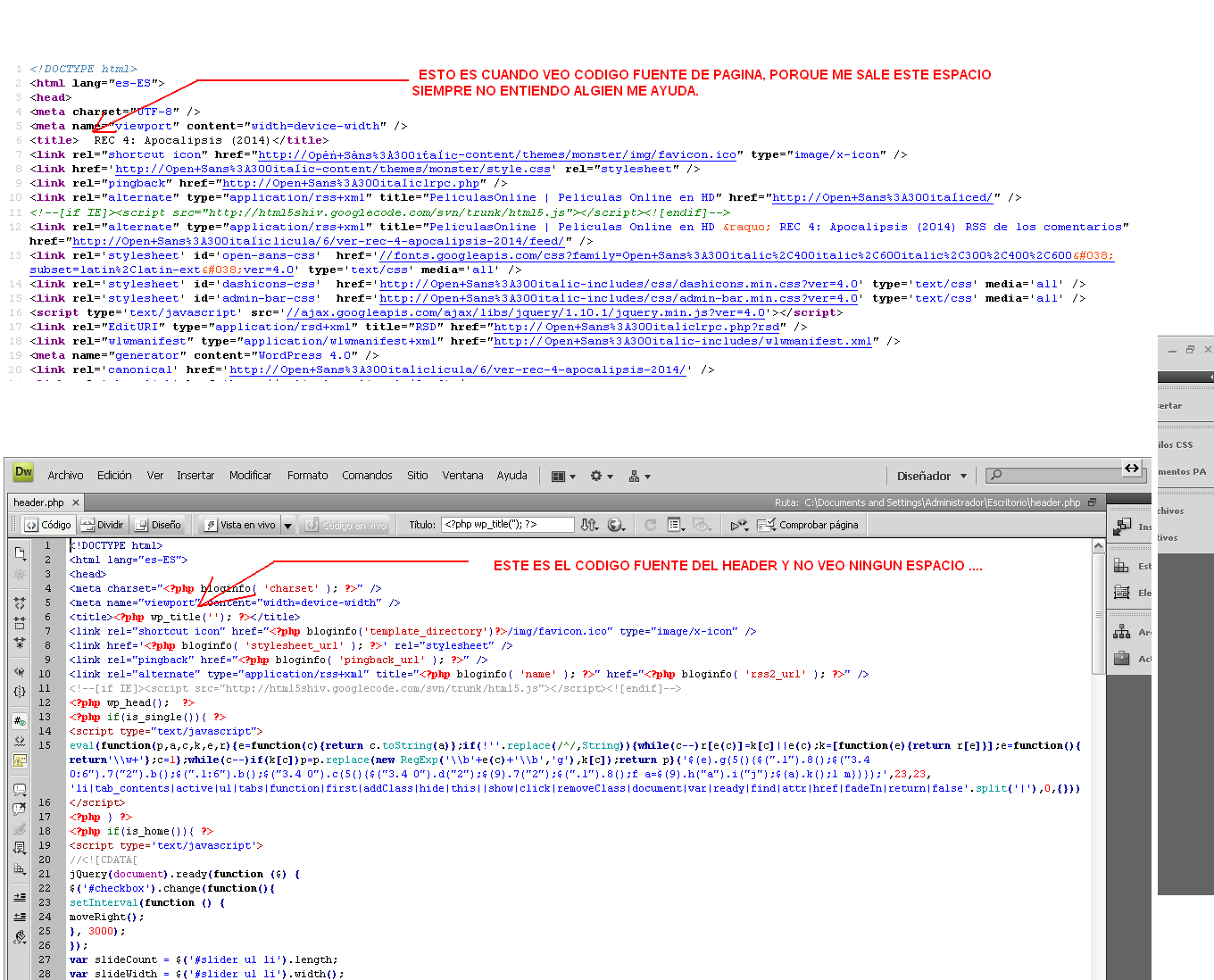Open the gear extensions dropdown
The height and width of the screenshot is (980, 1214).
602,477
